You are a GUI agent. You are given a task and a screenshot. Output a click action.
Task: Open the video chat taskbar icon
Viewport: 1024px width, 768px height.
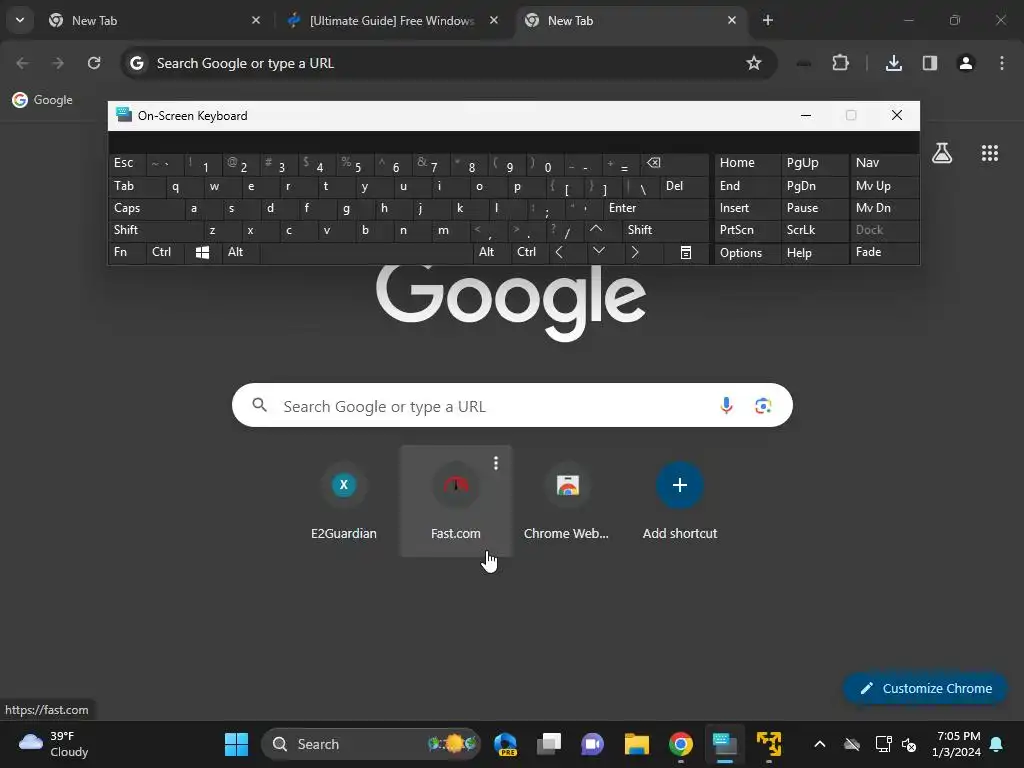click(592, 744)
